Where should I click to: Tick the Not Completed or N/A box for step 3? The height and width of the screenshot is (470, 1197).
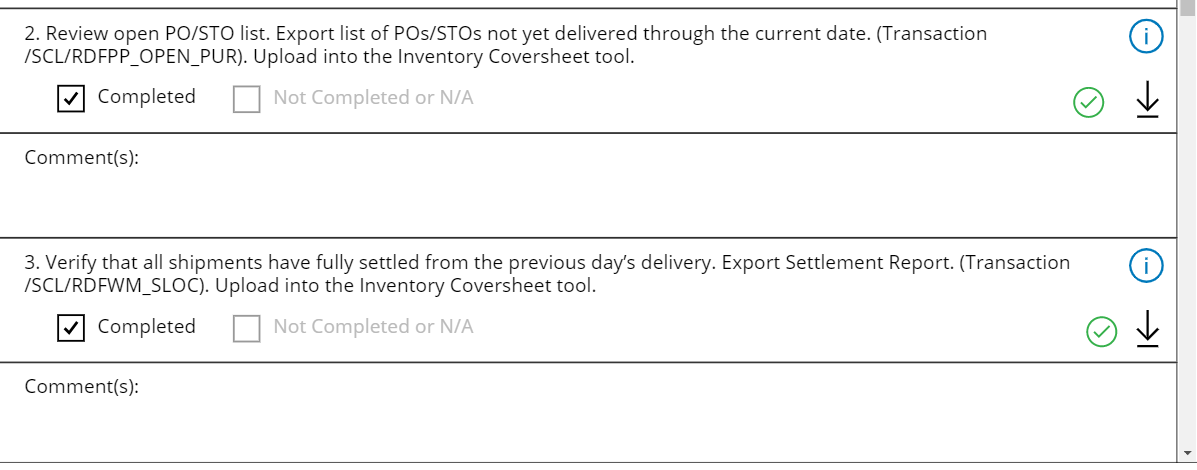[x=246, y=328]
